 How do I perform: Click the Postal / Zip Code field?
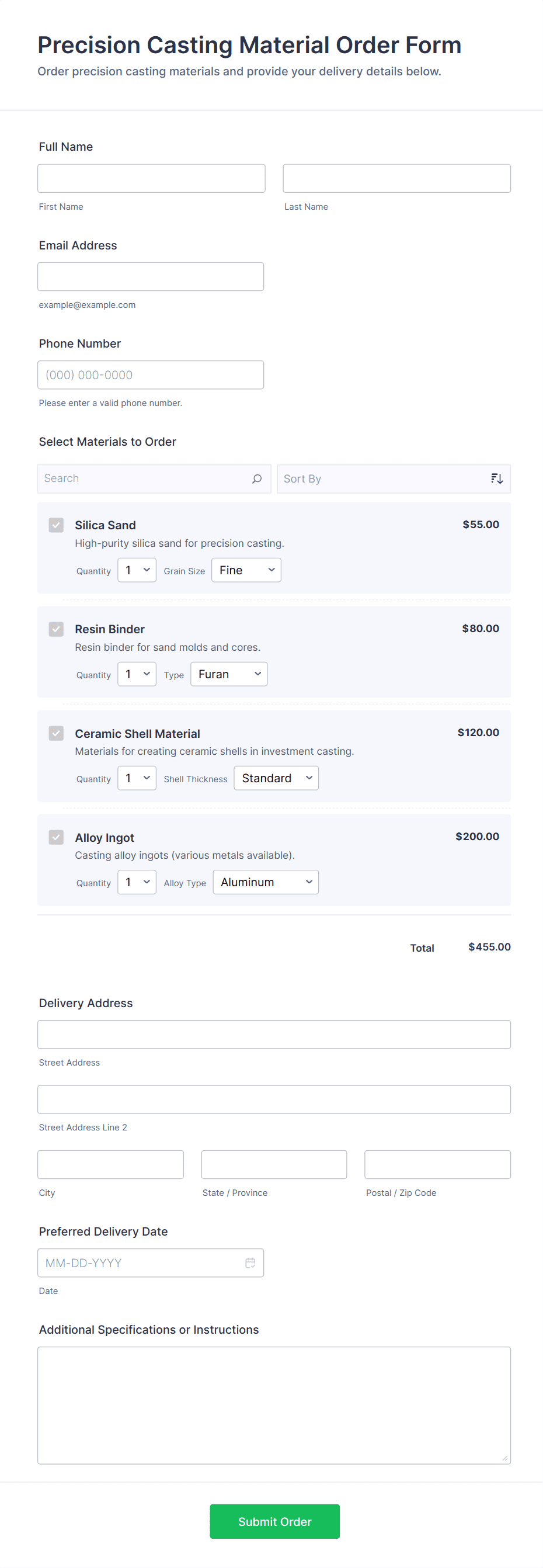click(437, 1164)
